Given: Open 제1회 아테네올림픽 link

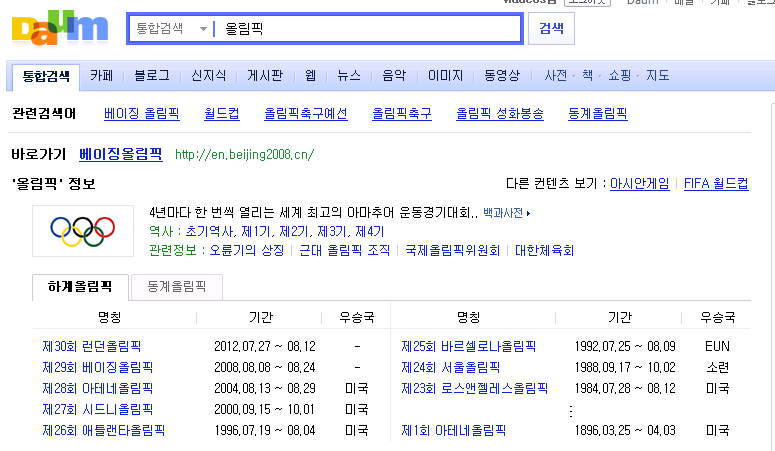Looking at the screenshot, I should [x=453, y=430].
